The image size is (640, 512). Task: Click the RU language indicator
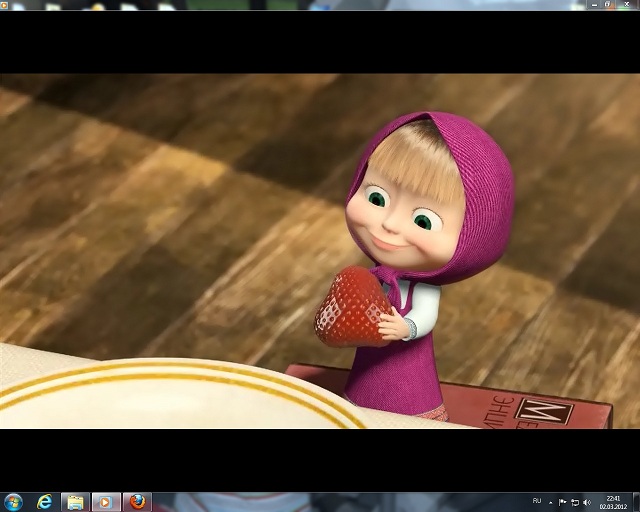pos(537,501)
